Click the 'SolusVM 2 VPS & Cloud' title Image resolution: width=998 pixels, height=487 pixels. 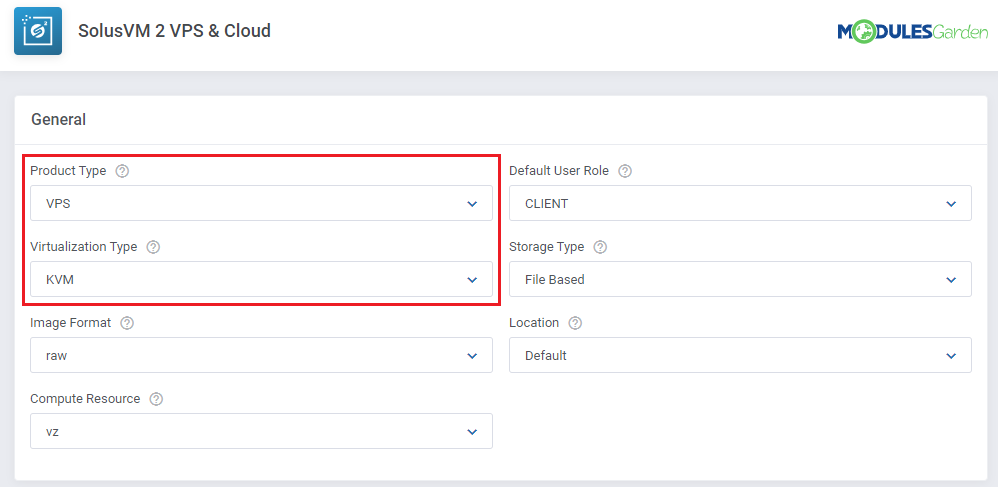point(174,31)
